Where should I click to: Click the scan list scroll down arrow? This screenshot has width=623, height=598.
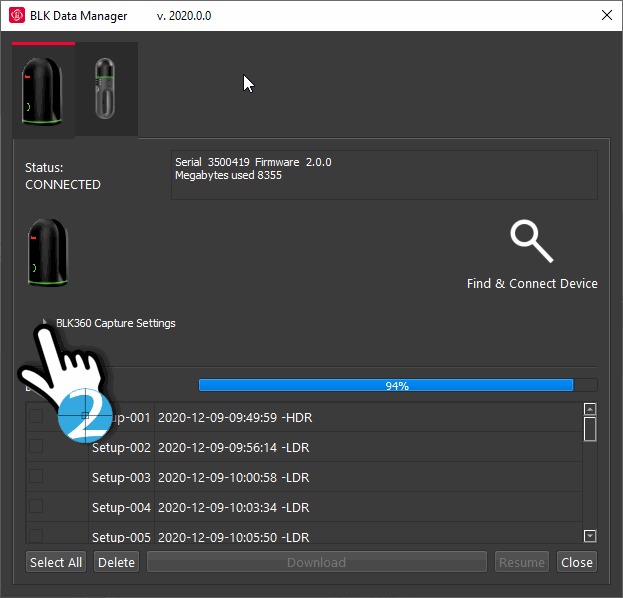pyautogui.click(x=590, y=536)
